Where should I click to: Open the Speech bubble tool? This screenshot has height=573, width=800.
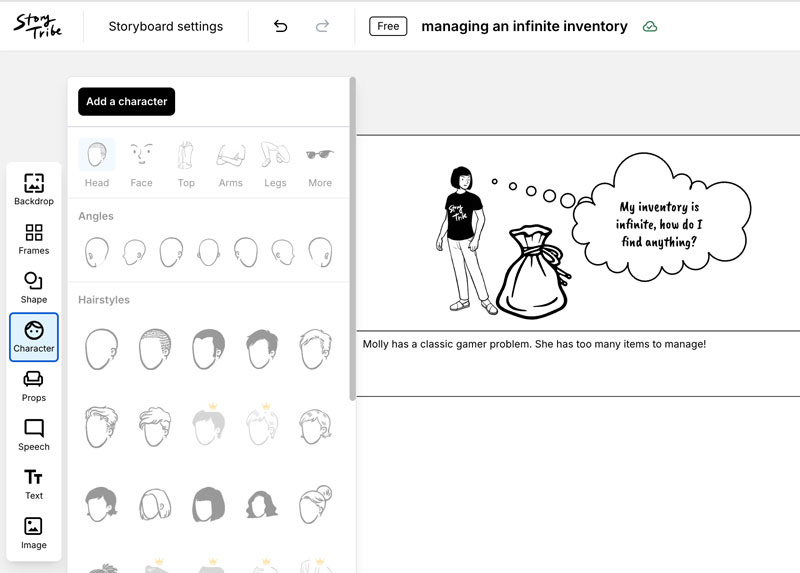(34, 435)
